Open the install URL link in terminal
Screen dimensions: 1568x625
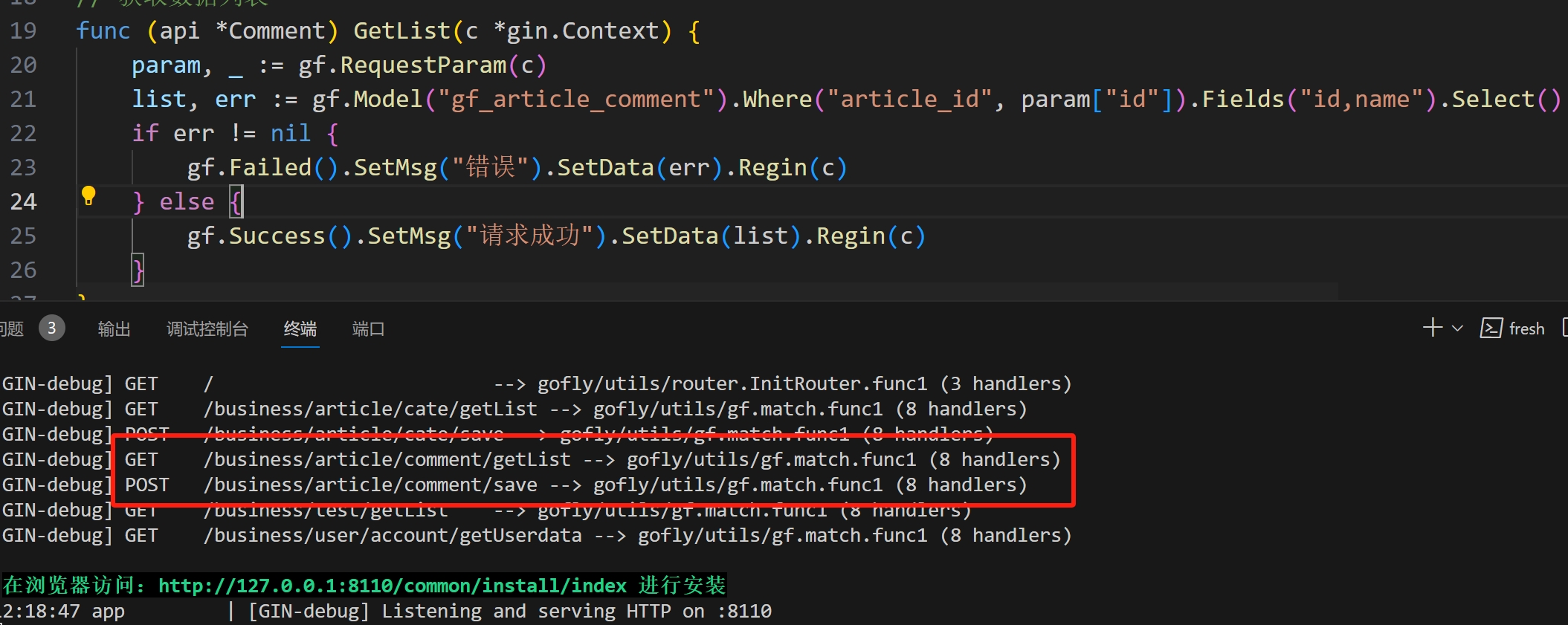pyautogui.click(x=392, y=586)
